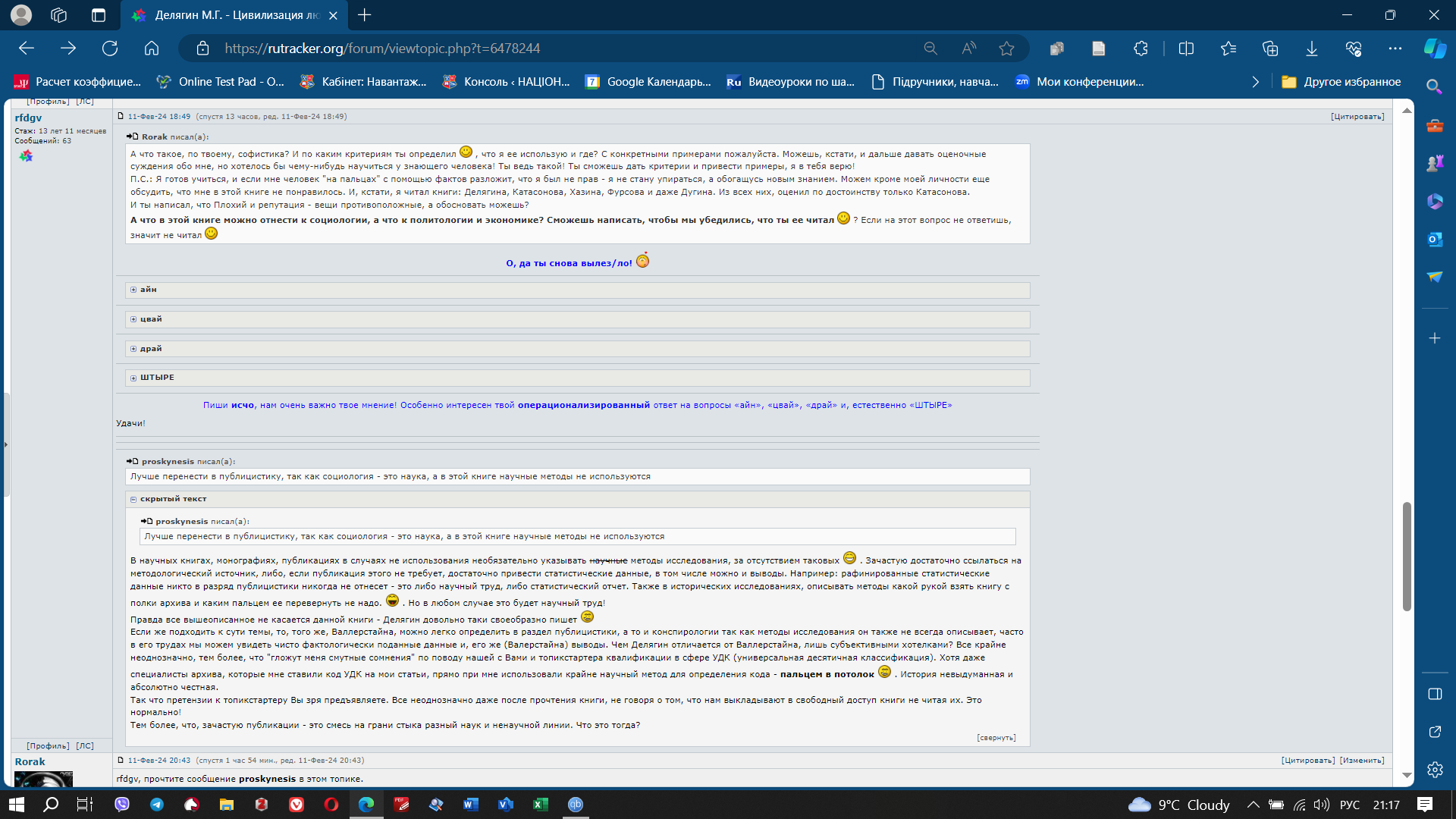The width and height of the screenshot is (1456, 819).
Task: Add this page to favorites star
Action: pyautogui.click(x=1006, y=49)
